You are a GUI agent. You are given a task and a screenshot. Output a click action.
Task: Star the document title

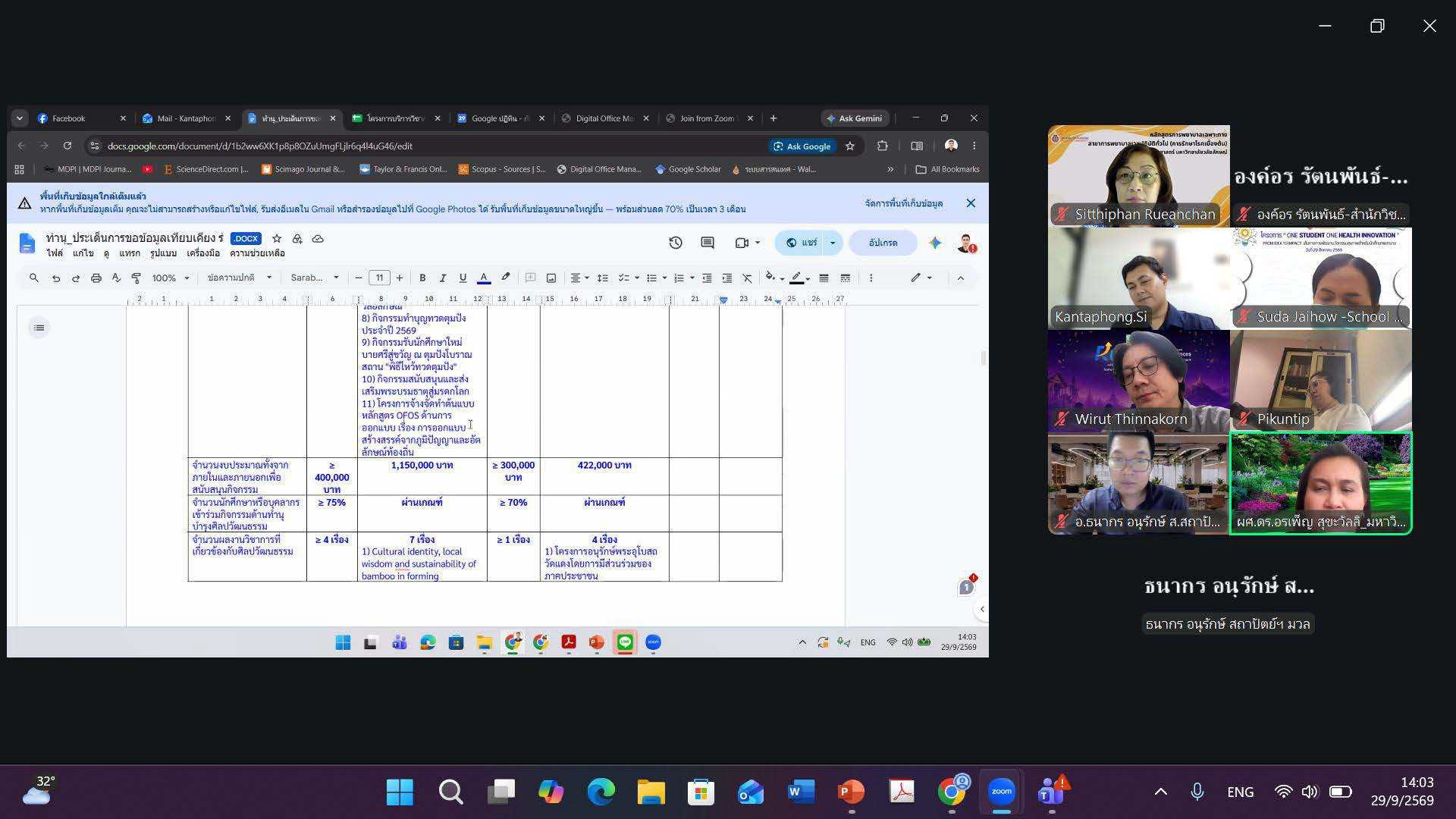point(277,239)
